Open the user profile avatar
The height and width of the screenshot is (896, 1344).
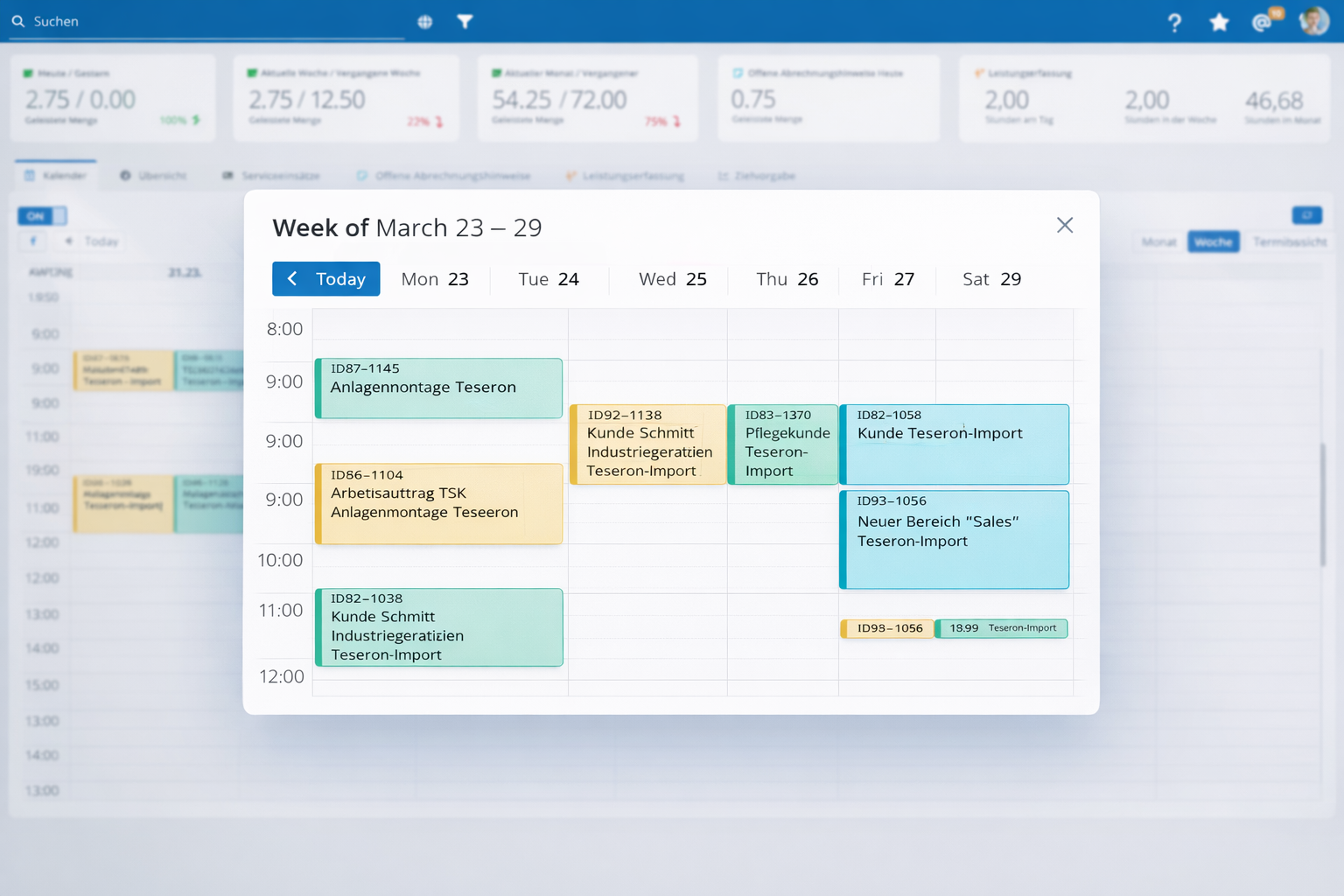pyautogui.click(x=1313, y=21)
